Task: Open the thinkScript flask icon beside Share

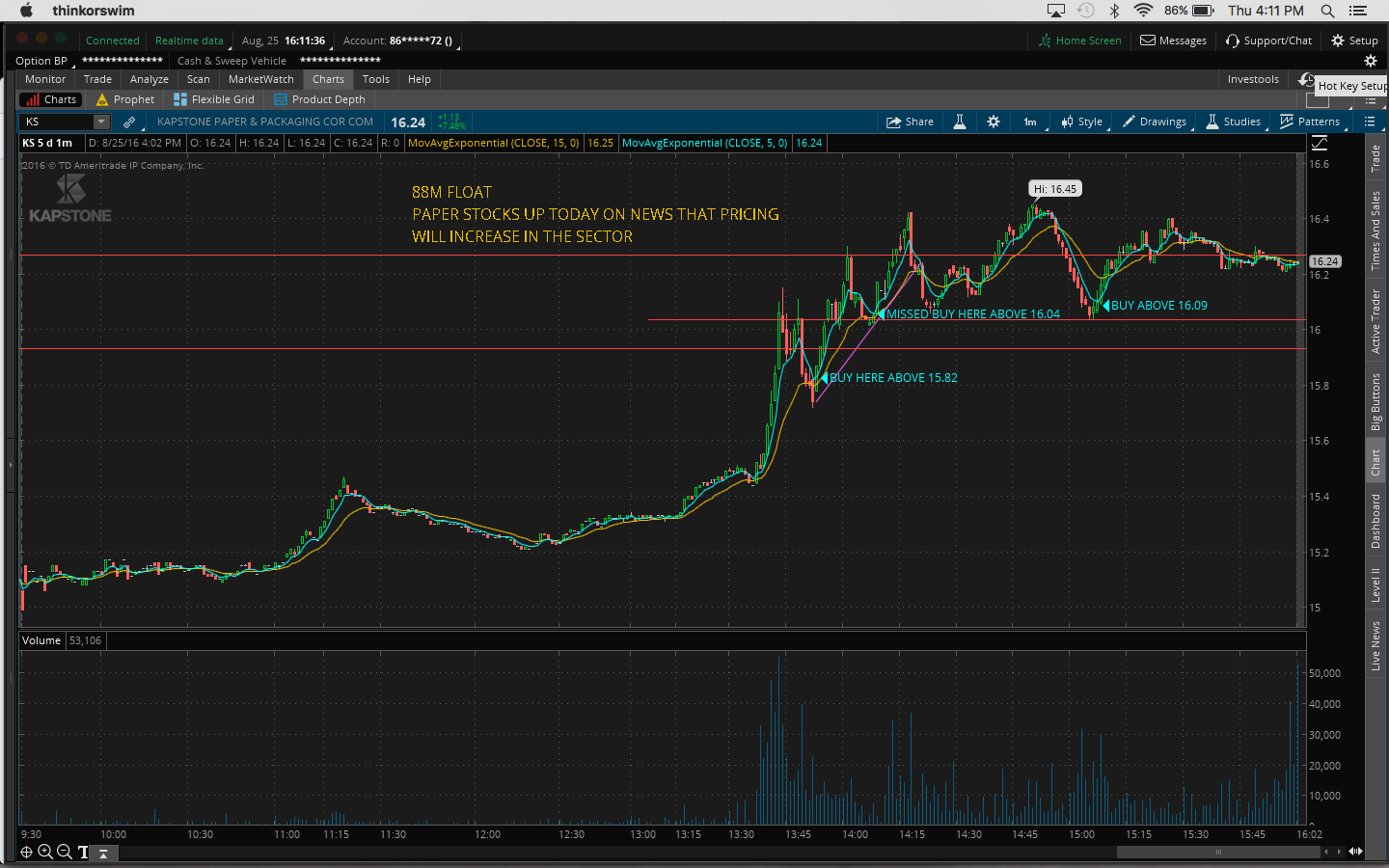Action: (960, 122)
